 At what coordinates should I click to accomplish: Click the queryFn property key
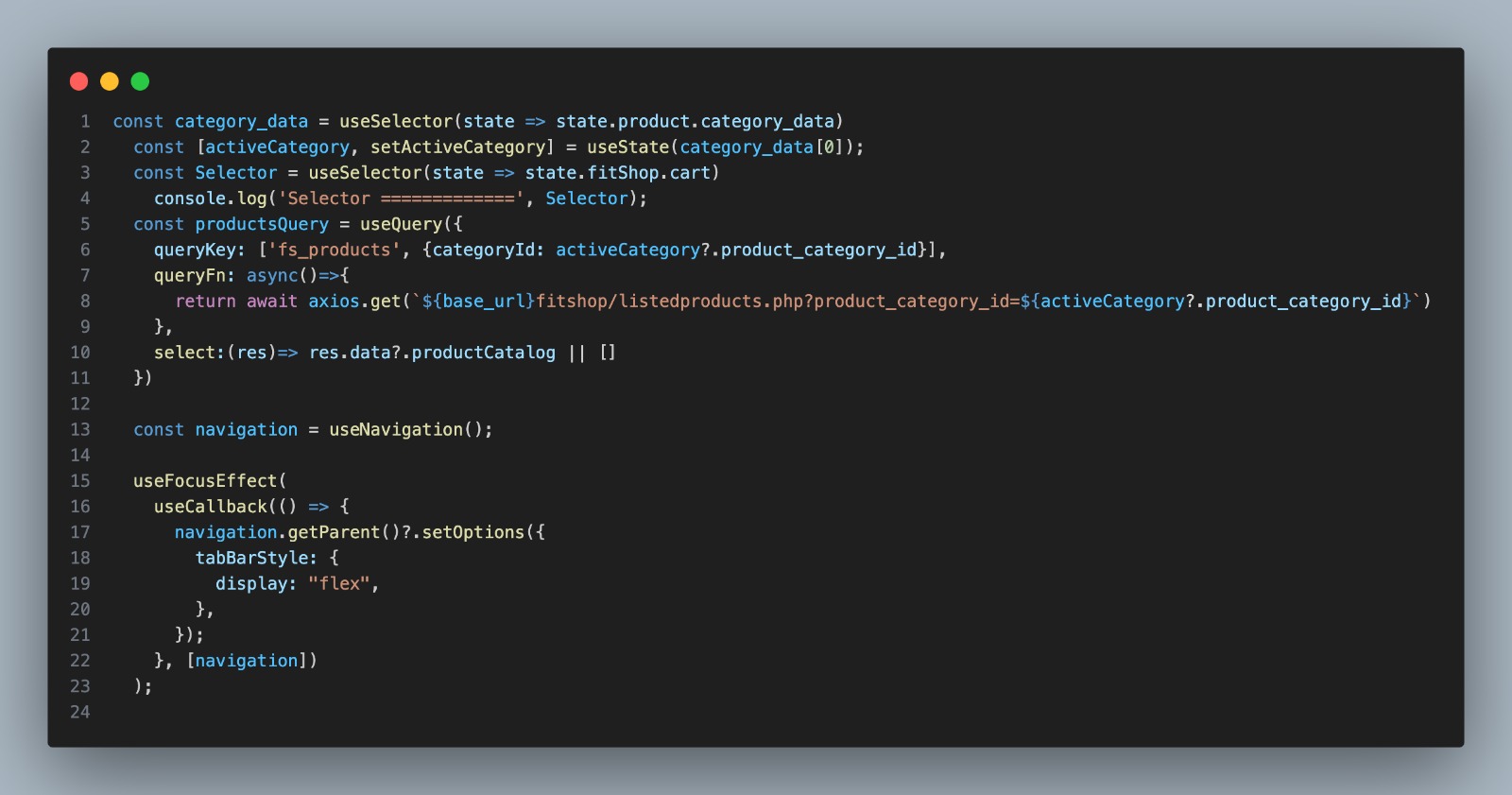click(189, 276)
